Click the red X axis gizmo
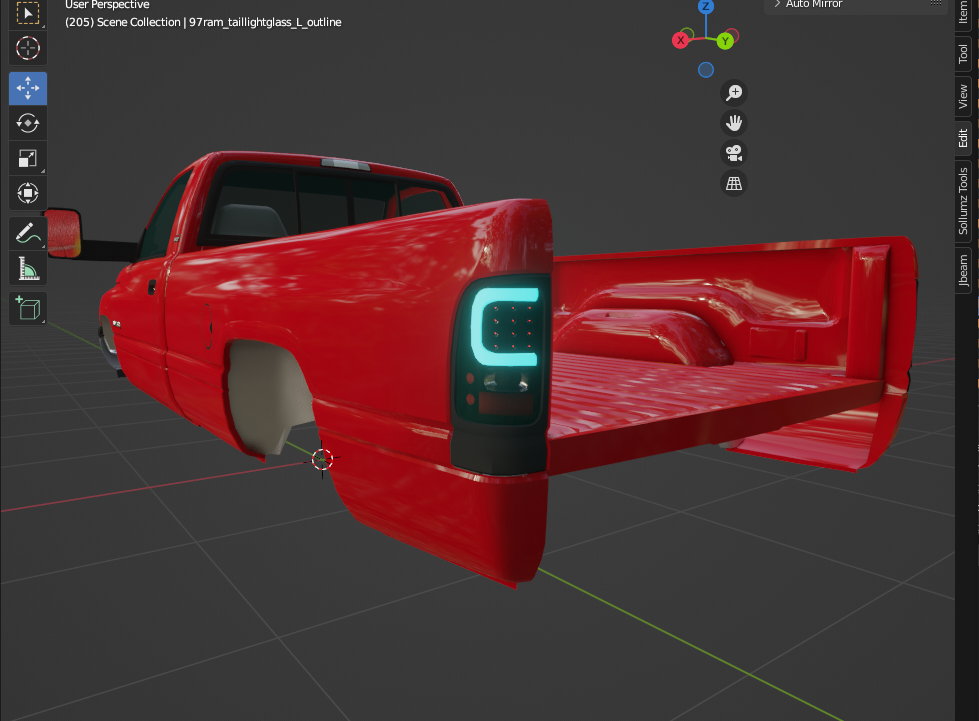 click(x=681, y=41)
